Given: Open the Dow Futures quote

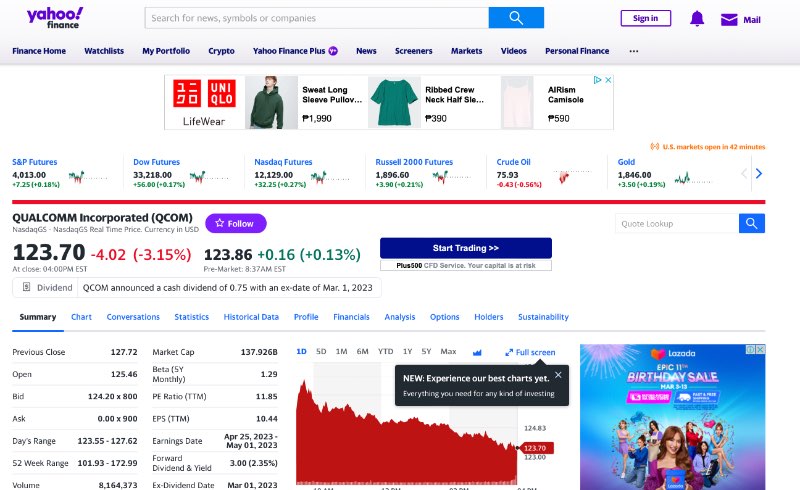Looking at the screenshot, I should (x=157, y=162).
